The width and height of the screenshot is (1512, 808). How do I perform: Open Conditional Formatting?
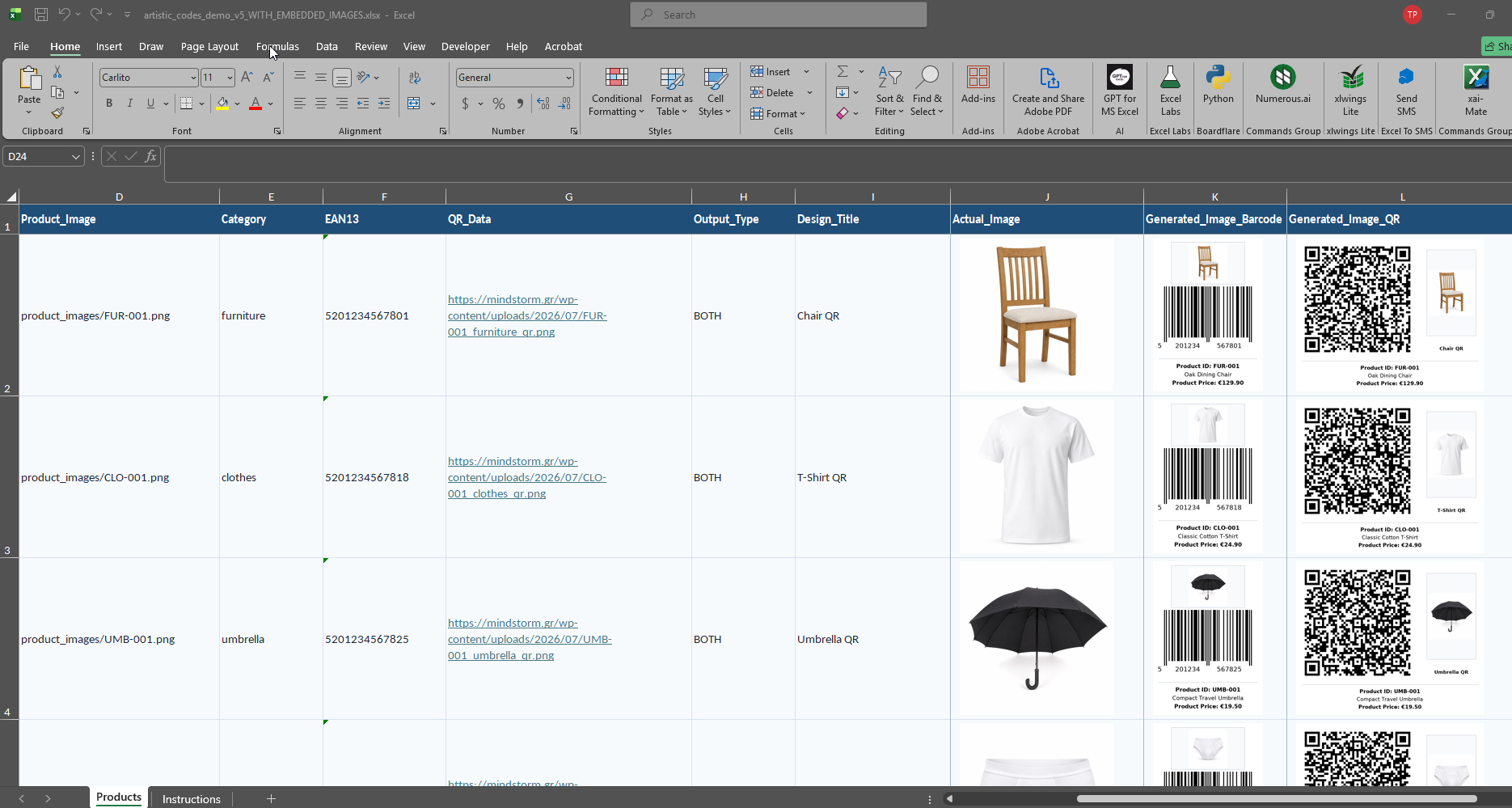point(617,91)
